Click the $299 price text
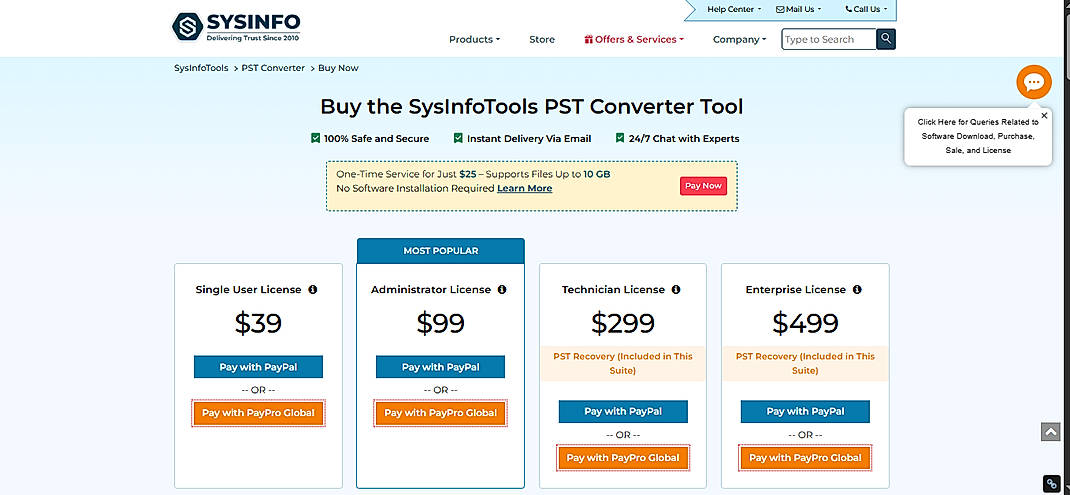 pos(623,323)
